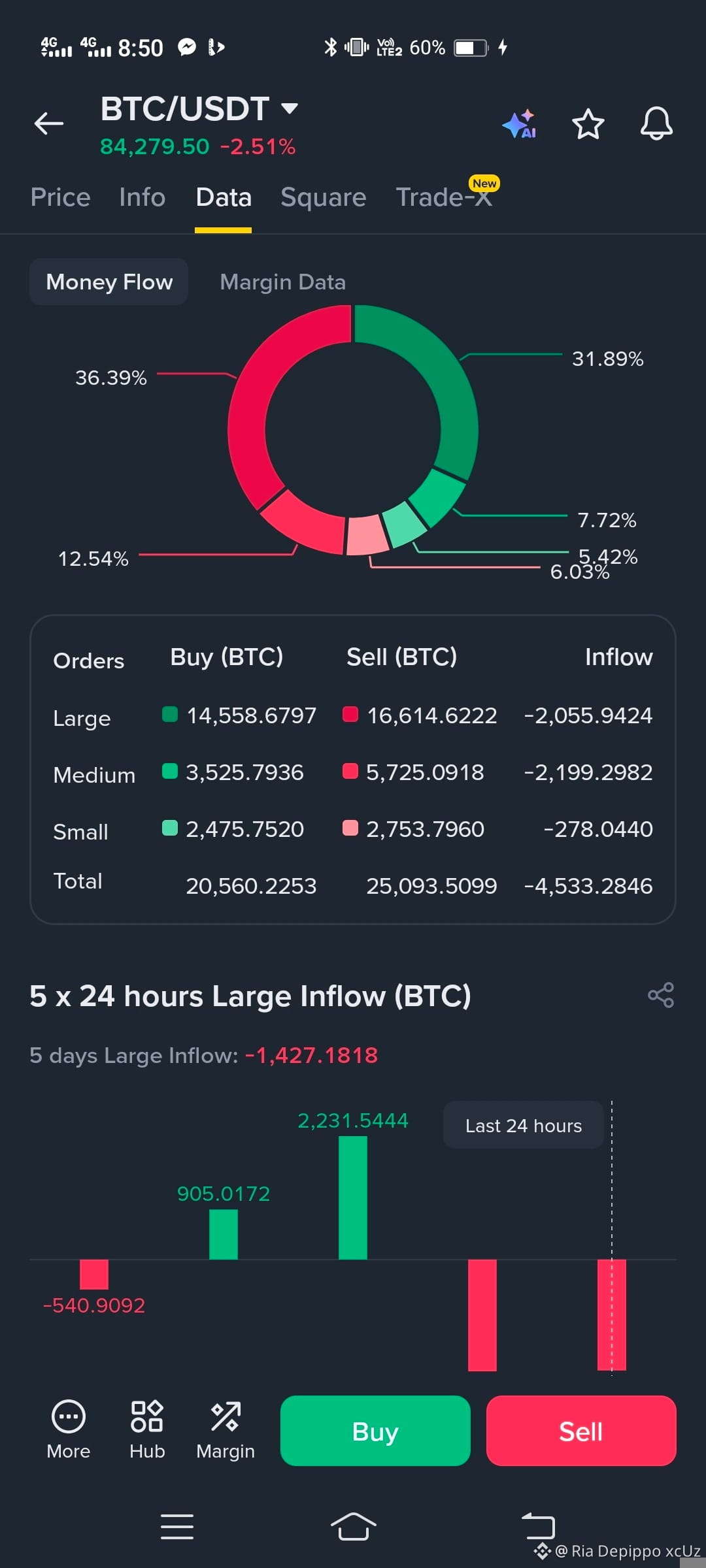Tap the Android home navigation icon

click(353, 1527)
